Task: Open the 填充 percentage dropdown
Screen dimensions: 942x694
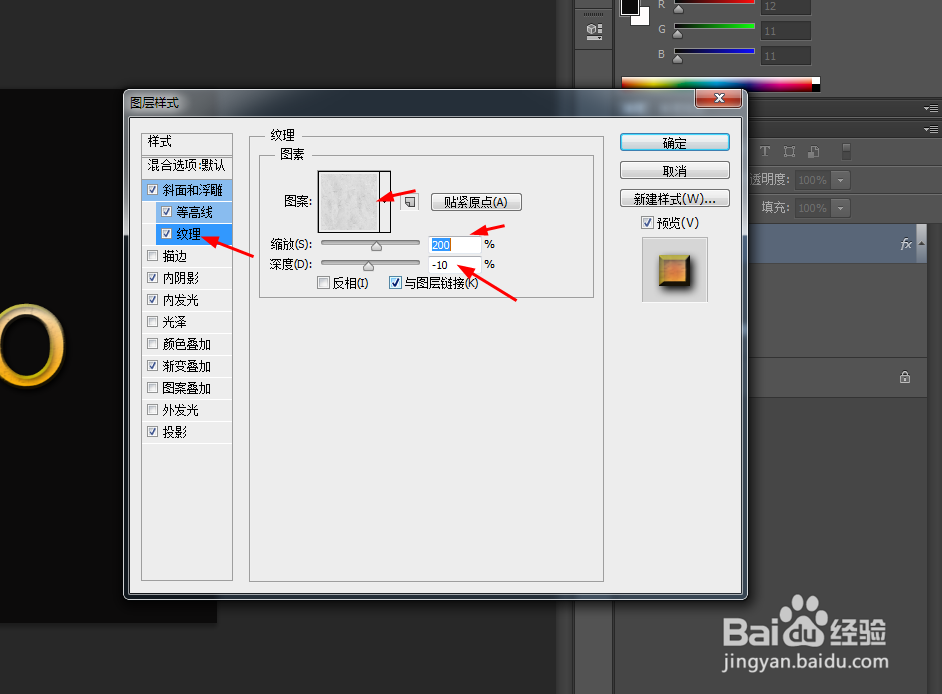Action: (x=840, y=208)
